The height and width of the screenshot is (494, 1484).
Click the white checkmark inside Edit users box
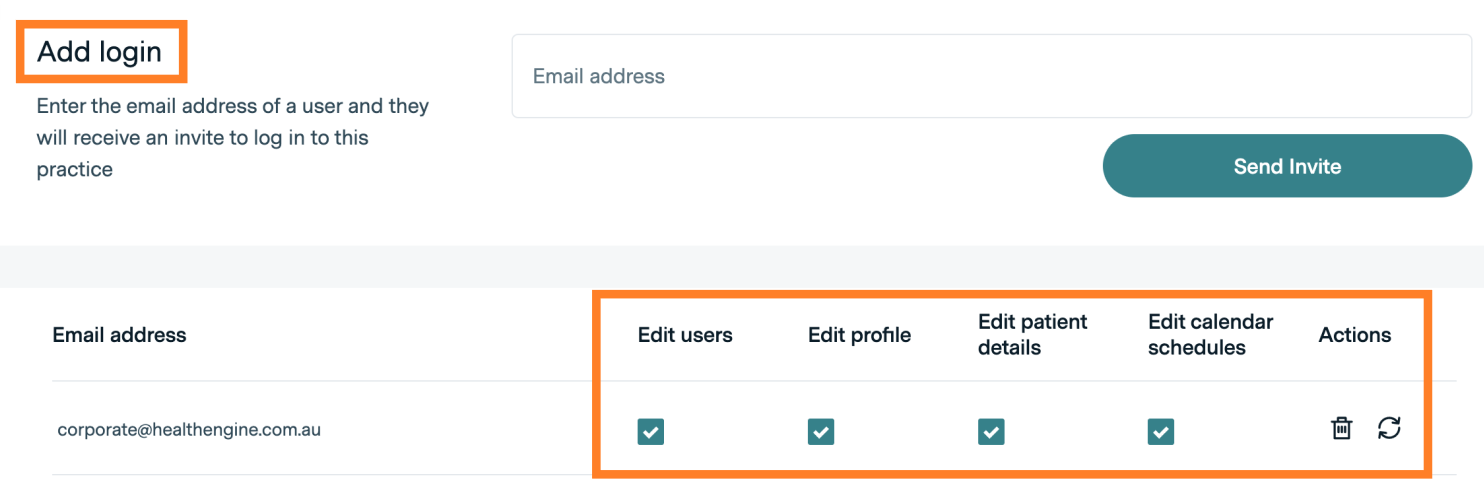coord(651,431)
